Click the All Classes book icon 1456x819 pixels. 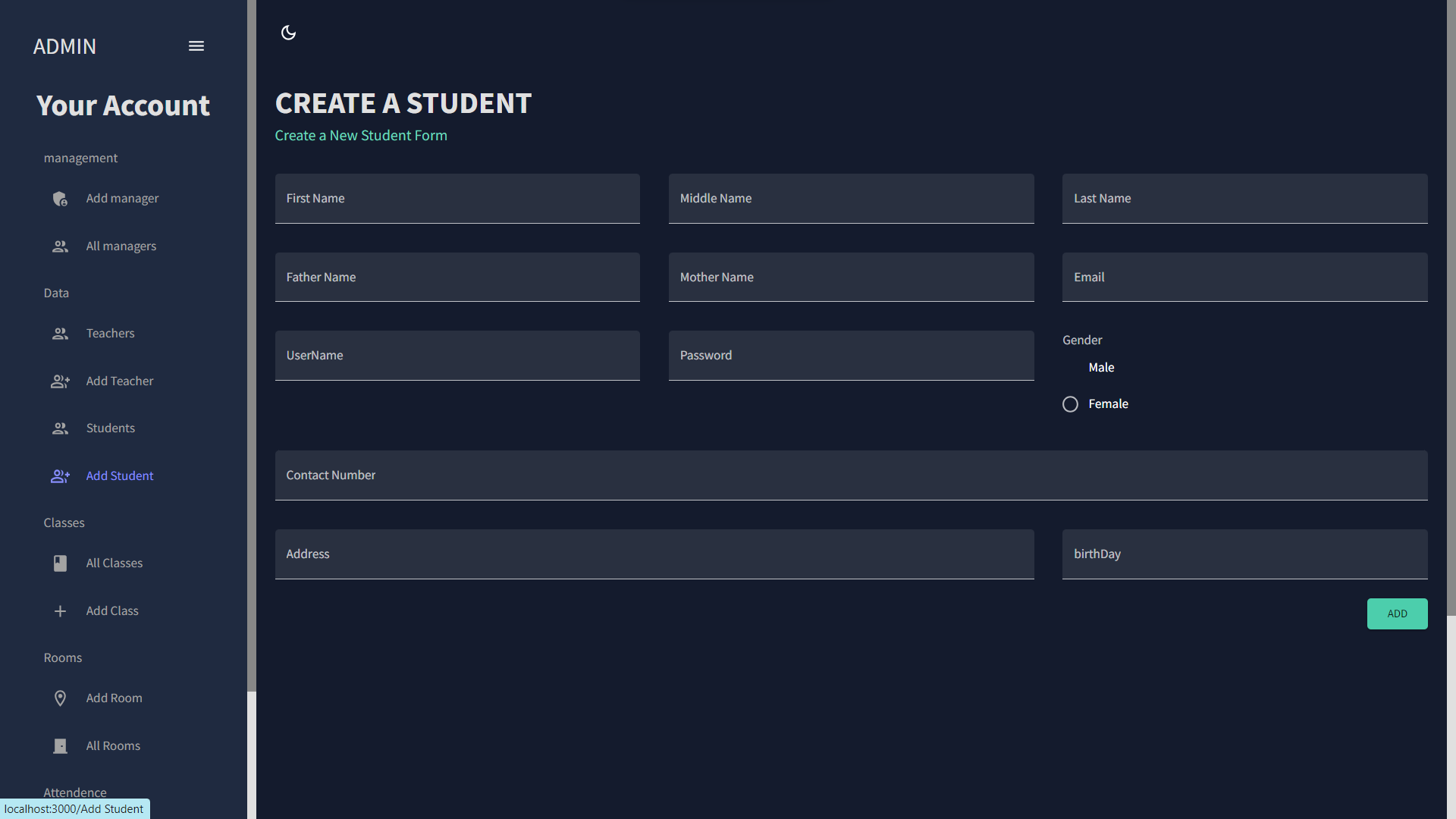(60, 563)
